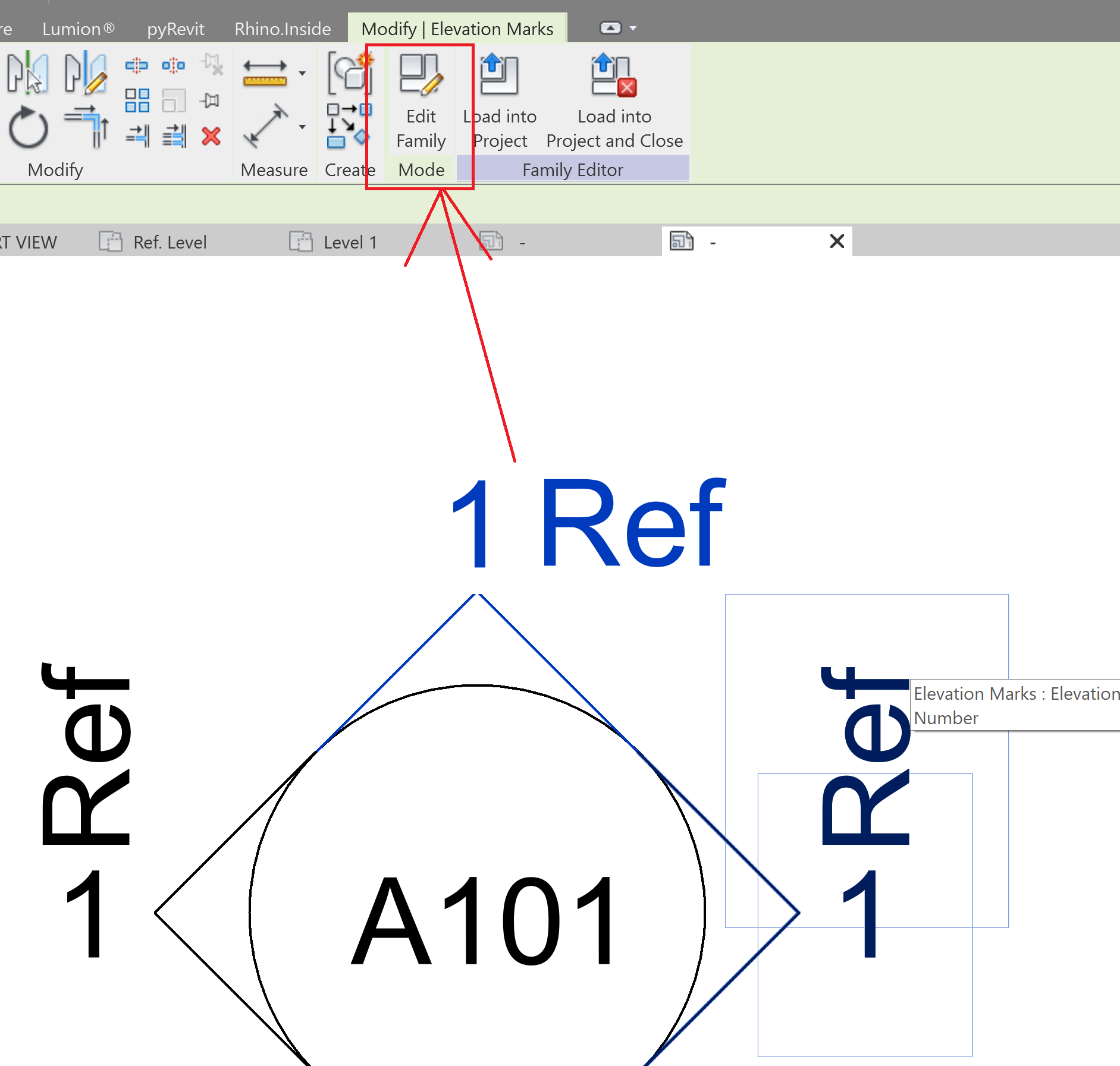
Task: Select the Scale tool
Action: click(174, 100)
